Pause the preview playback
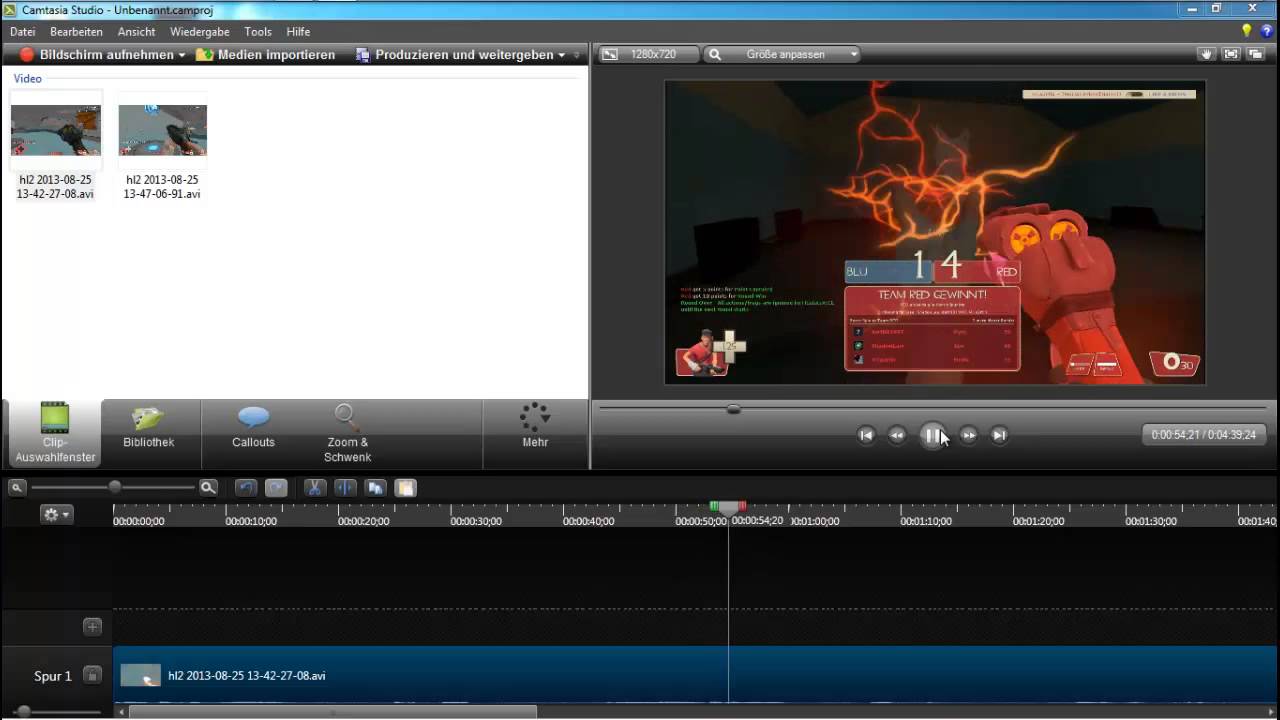1280x720 pixels. click(932, 435)
